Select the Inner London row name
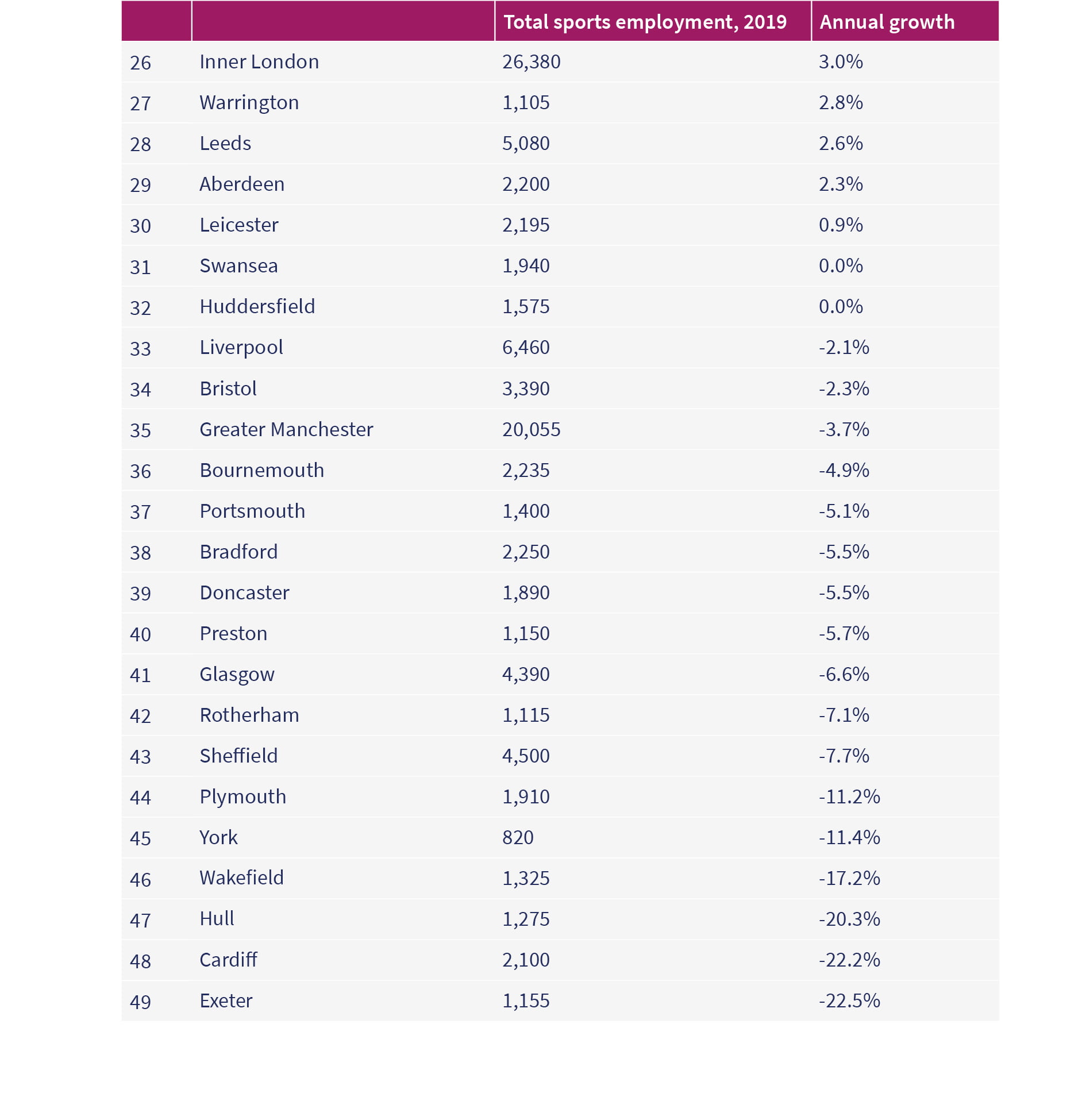The height and width of the screenshot is (1120, 1086). point(259,61)
